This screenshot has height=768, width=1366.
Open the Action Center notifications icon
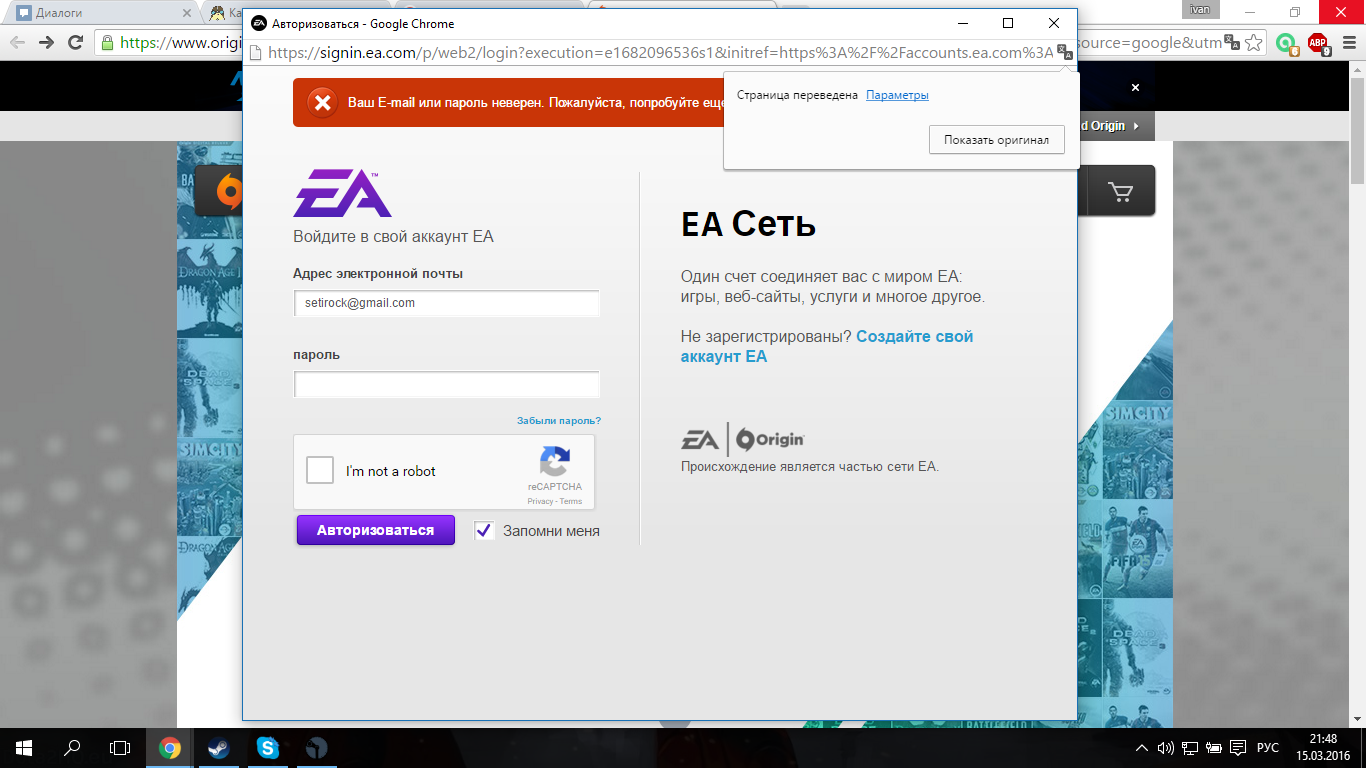pos(1238,748)
